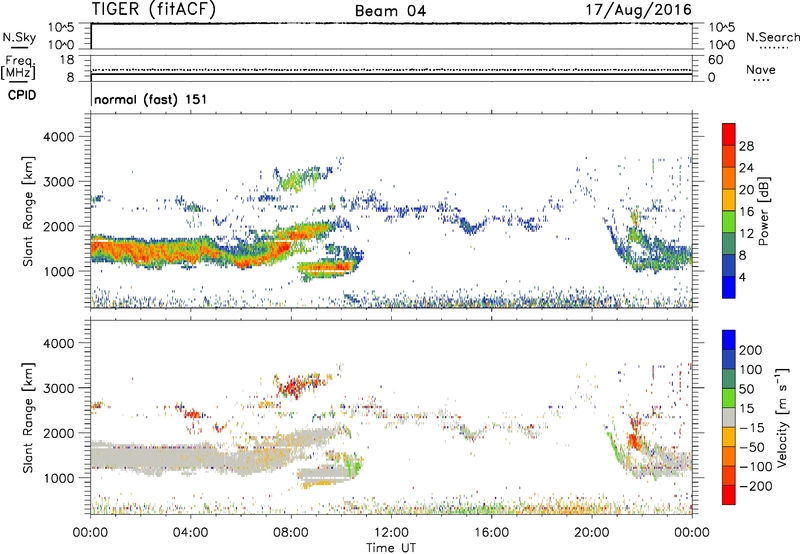Screen dimensions: 800x554
Task: Click the 'N.Sky' legend label
Action: 19,37
